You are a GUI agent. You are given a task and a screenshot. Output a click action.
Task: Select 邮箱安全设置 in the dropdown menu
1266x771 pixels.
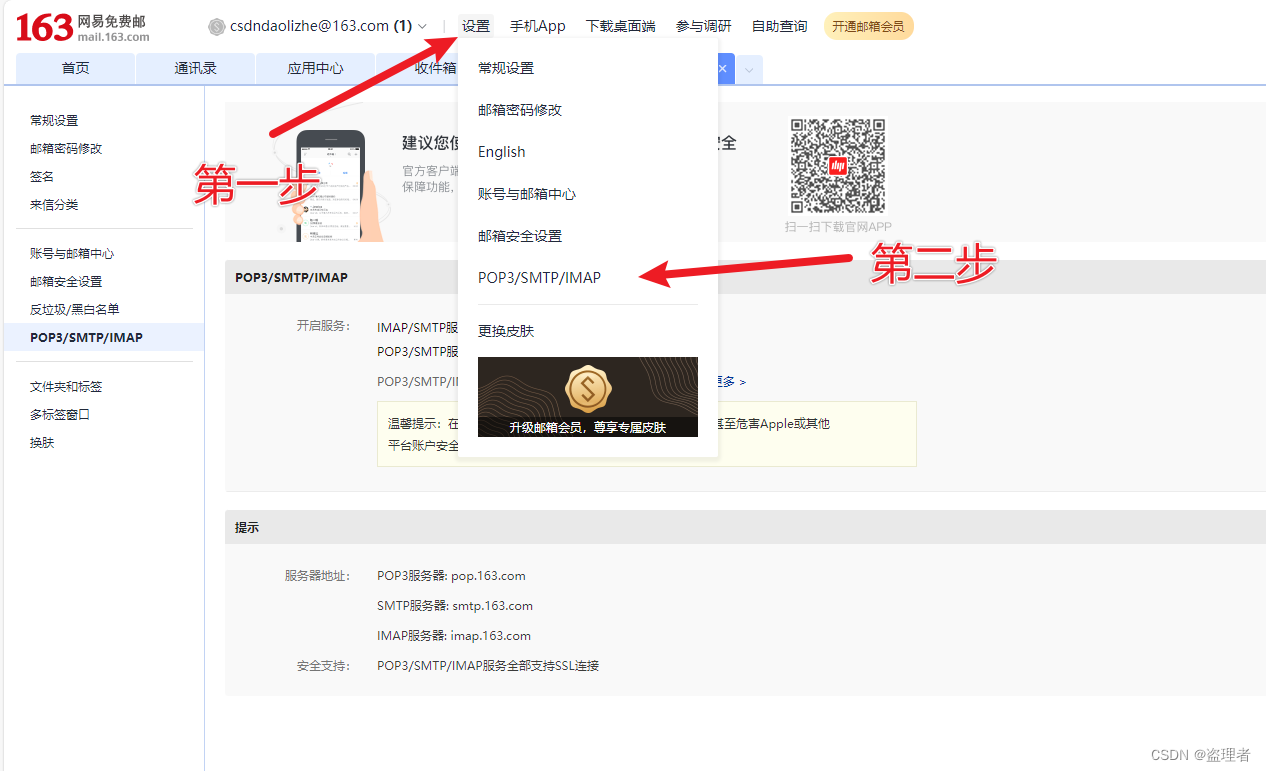[520, 236]
